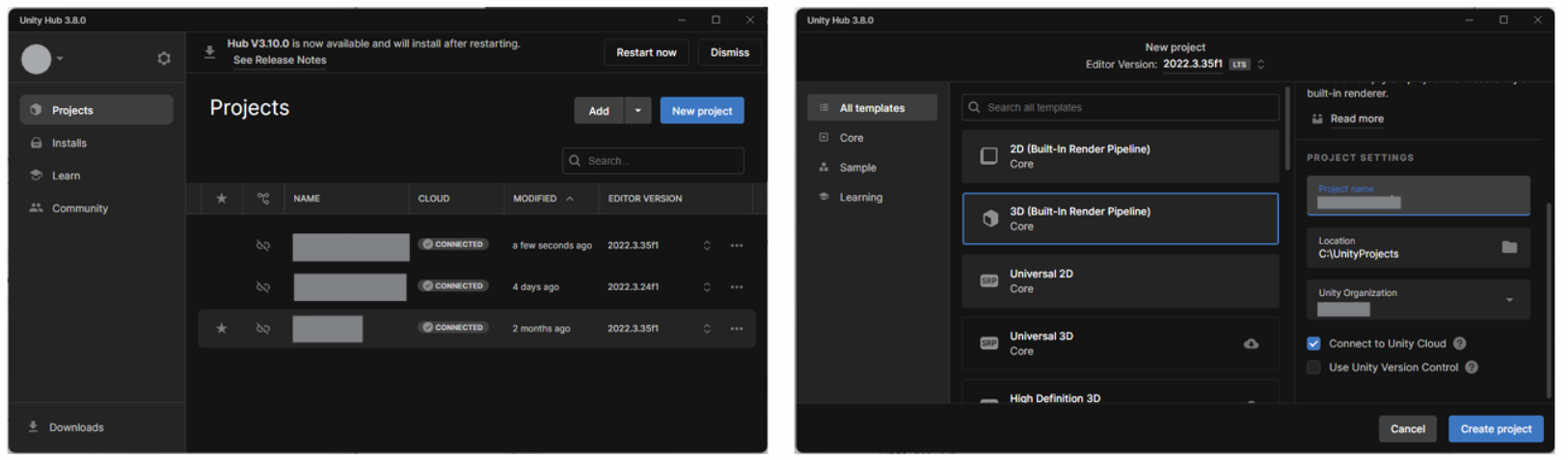
Task: Change editor version for '4 days ago' project
Action: pyautogui.click(x=707, y=287)
